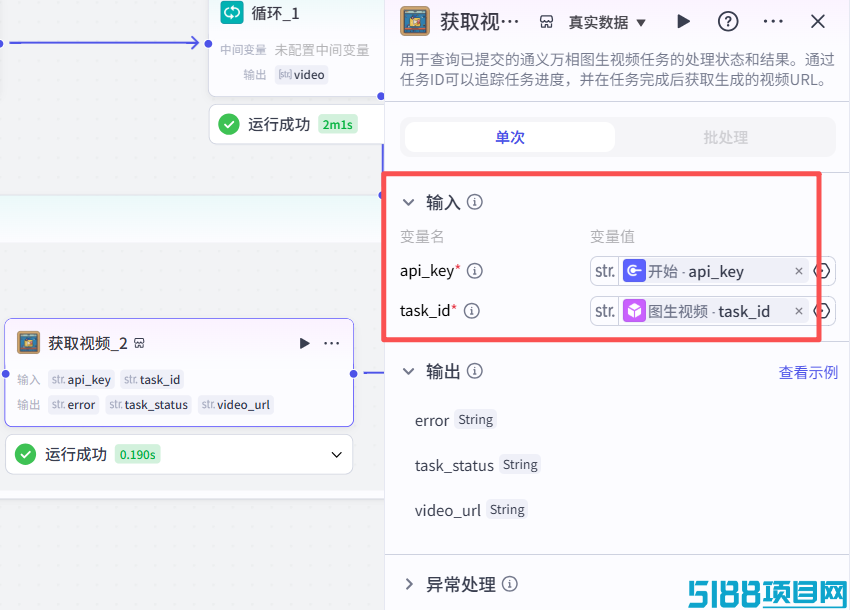Click the task_status output tag on 获取视频_2 node
Screen dimensions: 850x610
click(149, 404)
